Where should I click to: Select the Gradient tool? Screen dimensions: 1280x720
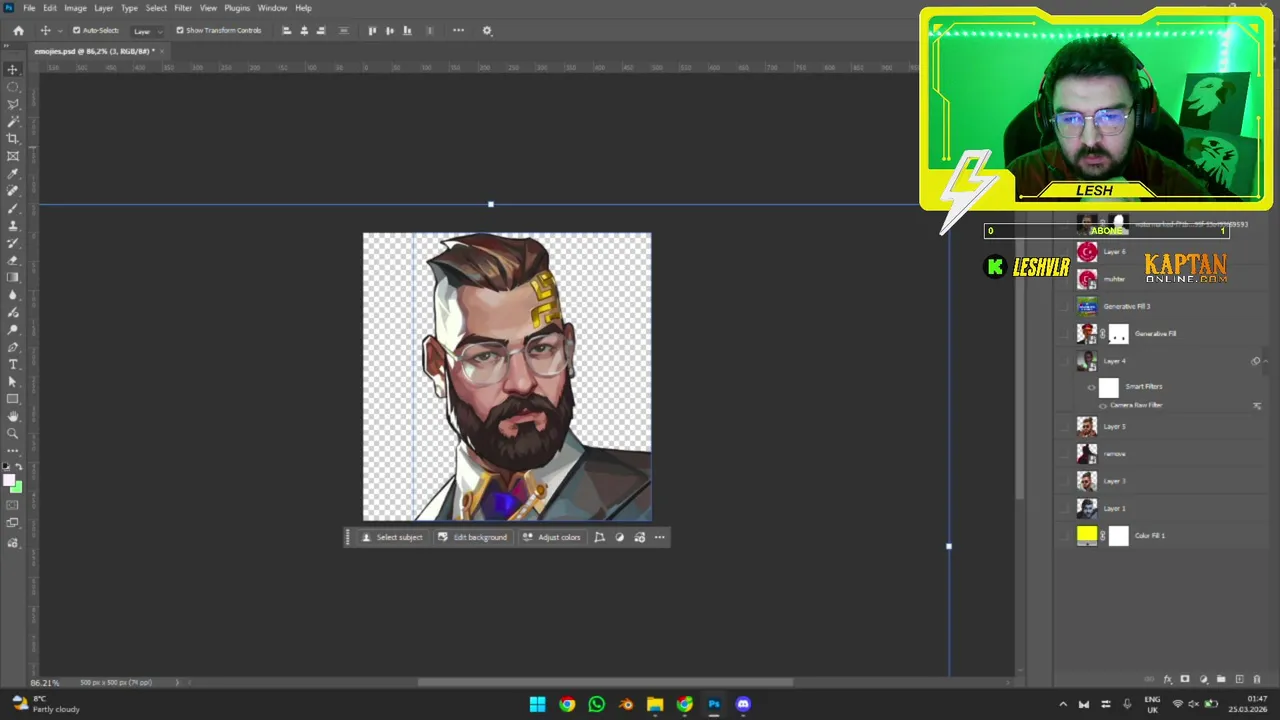click(13, 277)
